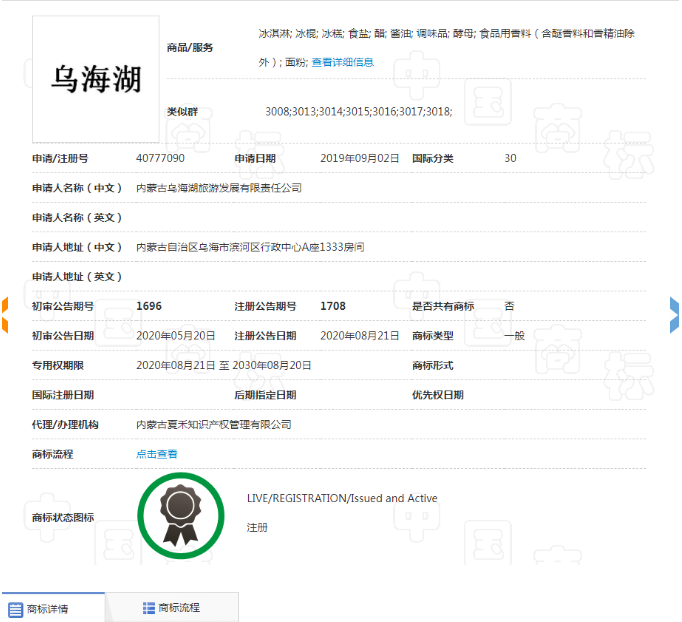Click the application date 2019年09月02日
The image size is (682, 622).
(359, 158)
